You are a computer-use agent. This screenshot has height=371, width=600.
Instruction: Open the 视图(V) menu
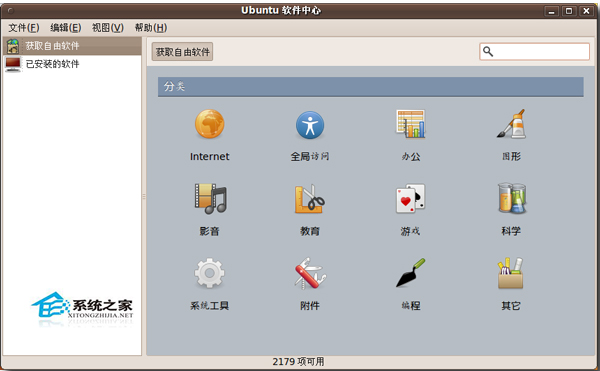click(x=108, y=28)
